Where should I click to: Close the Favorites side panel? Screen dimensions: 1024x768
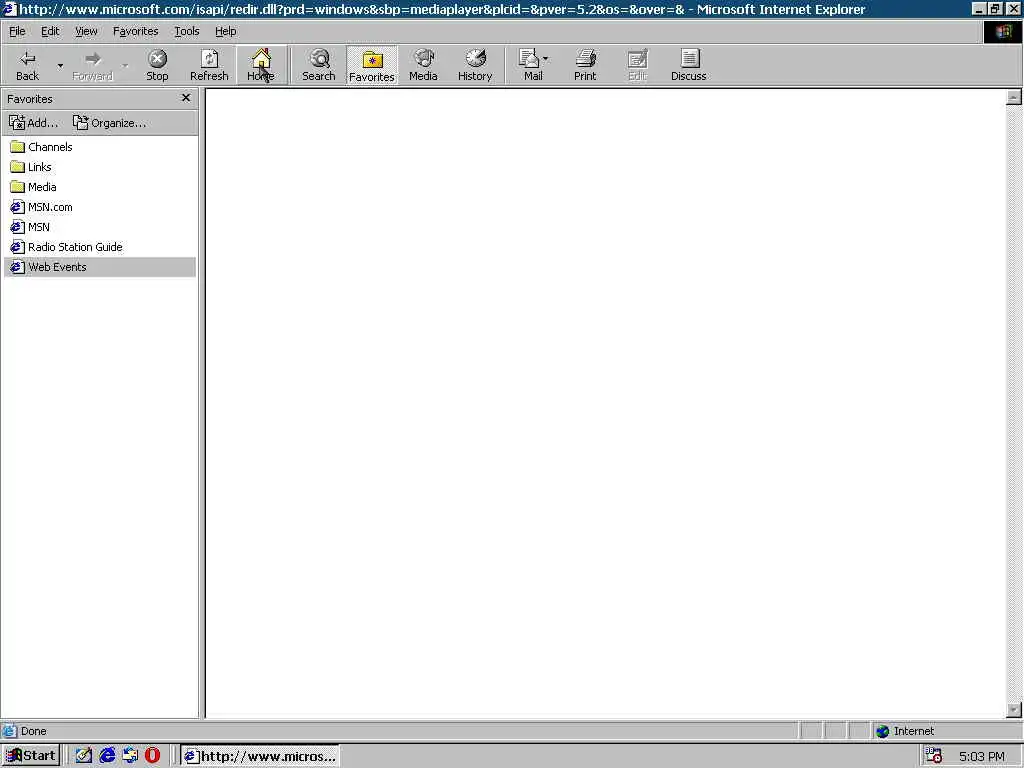click(x=185, y=98)
